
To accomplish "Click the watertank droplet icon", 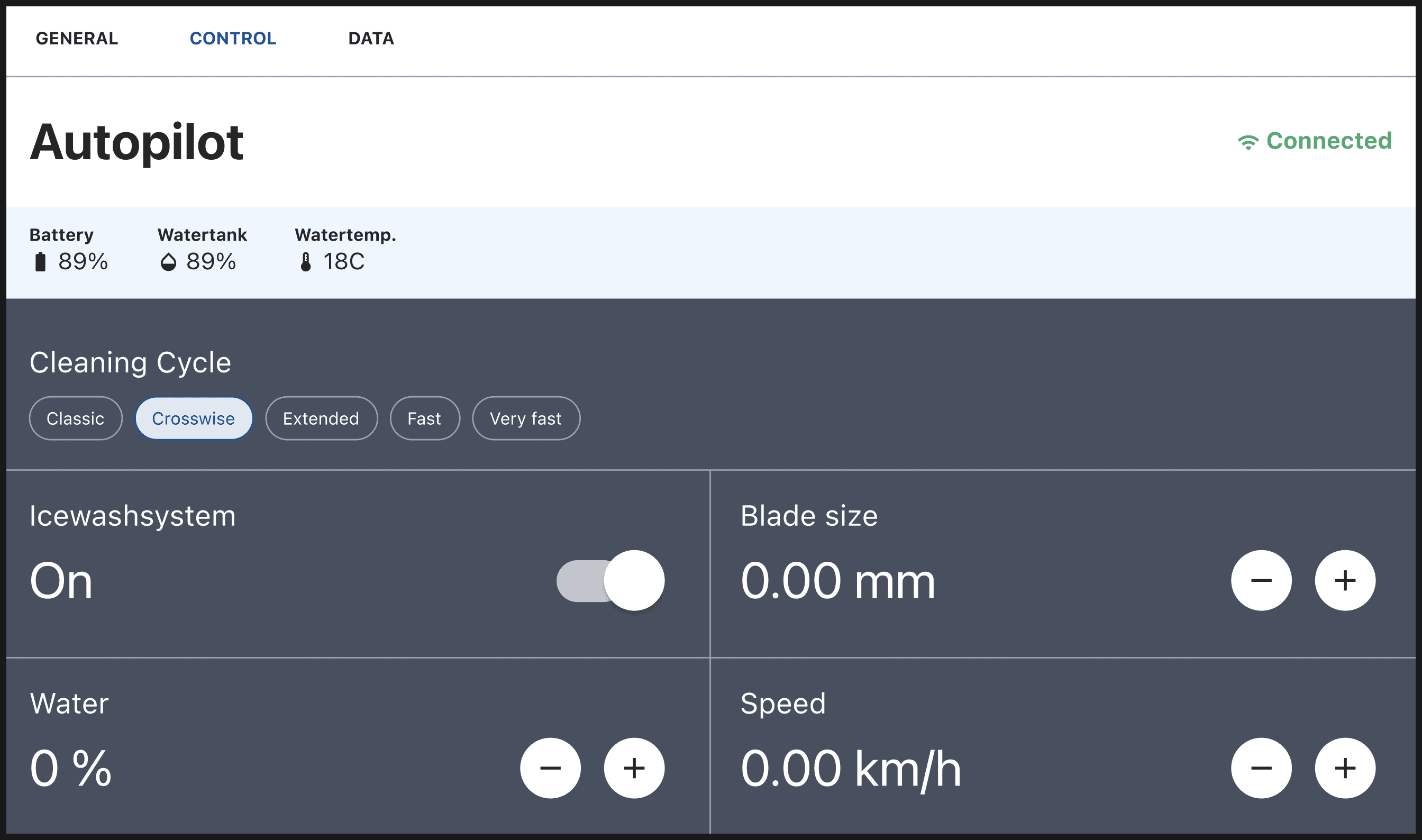I will [168, 262].
